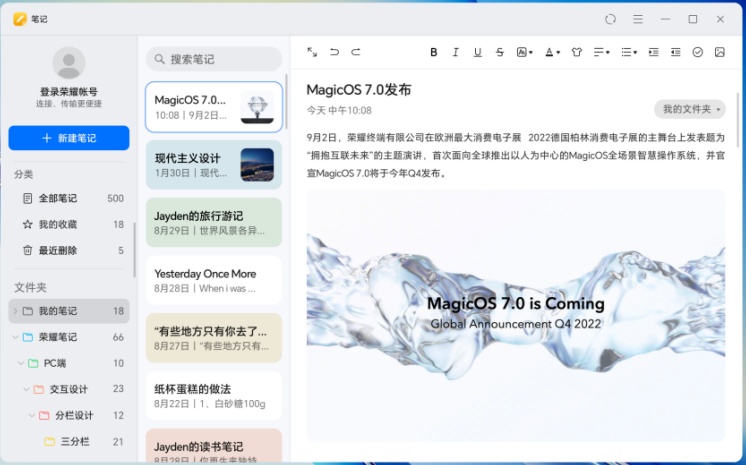Click the MagicOS note card thumbnail
Screen dimensions: 746x465
tap(257, 107)
